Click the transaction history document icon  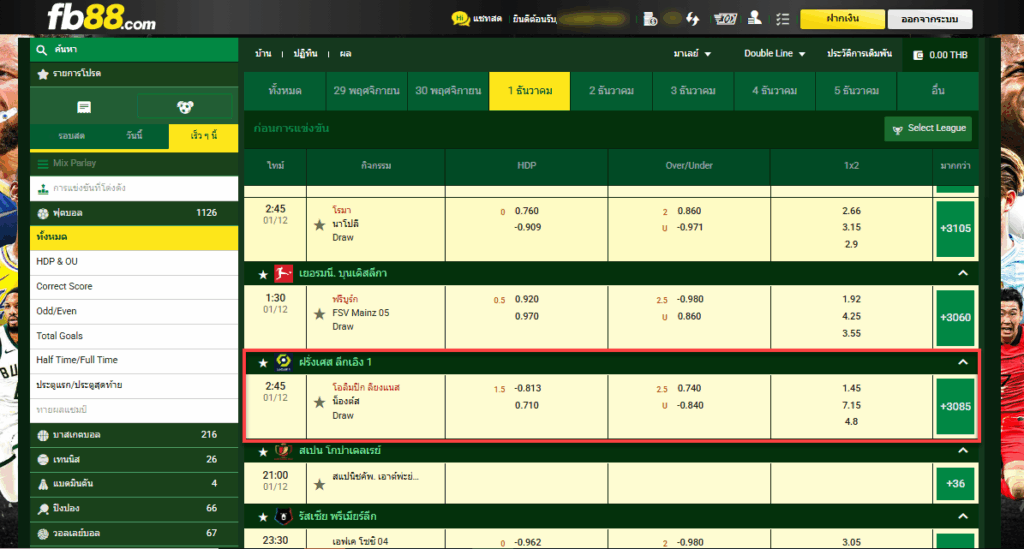[x=650, y=19]
